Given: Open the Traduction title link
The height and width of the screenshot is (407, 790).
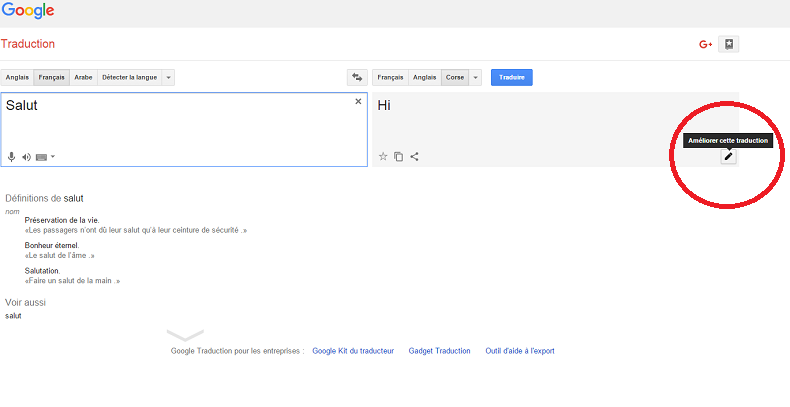Looking at the screenshot, I should click(28, 44).
